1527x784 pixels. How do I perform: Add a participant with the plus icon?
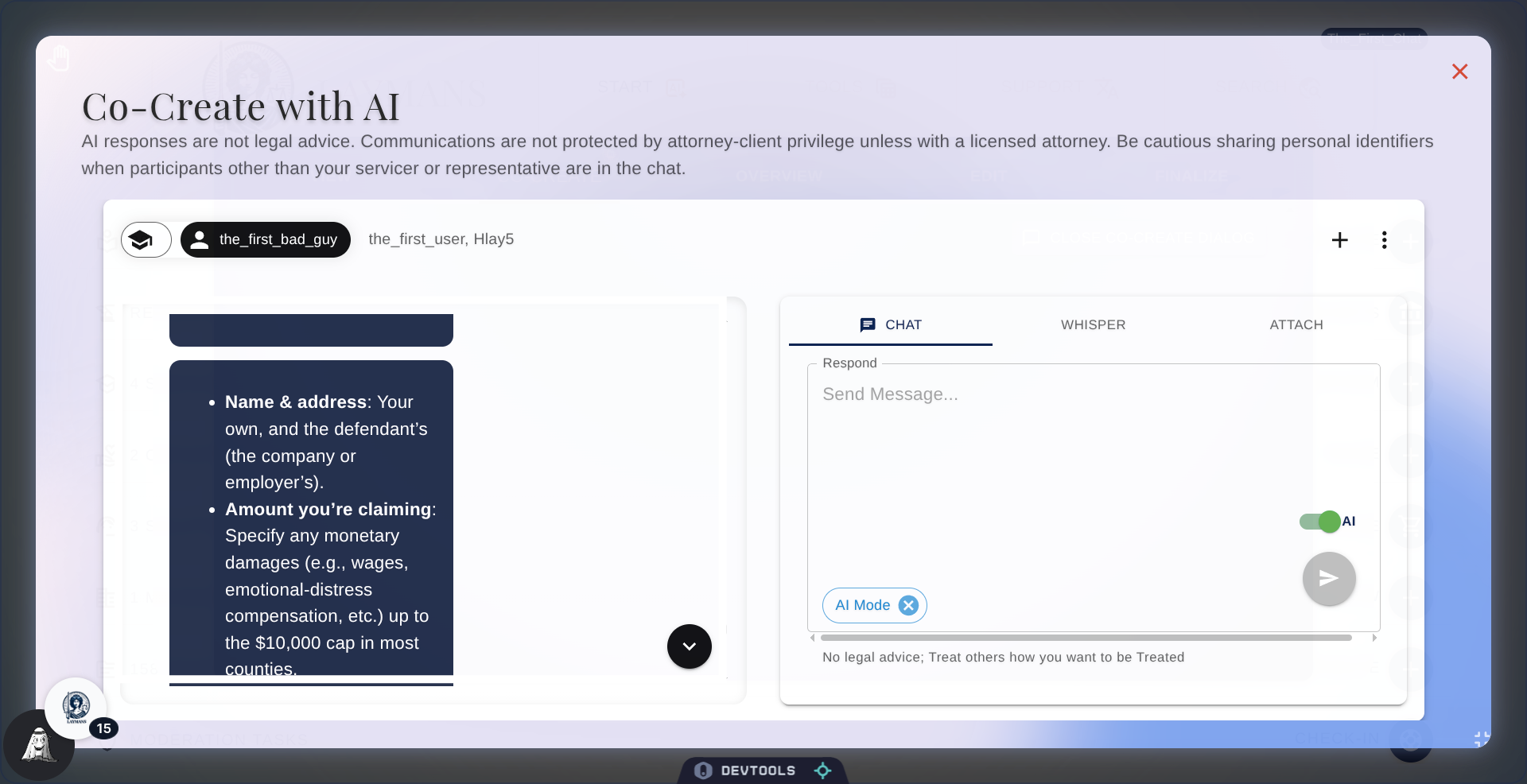1340,239
